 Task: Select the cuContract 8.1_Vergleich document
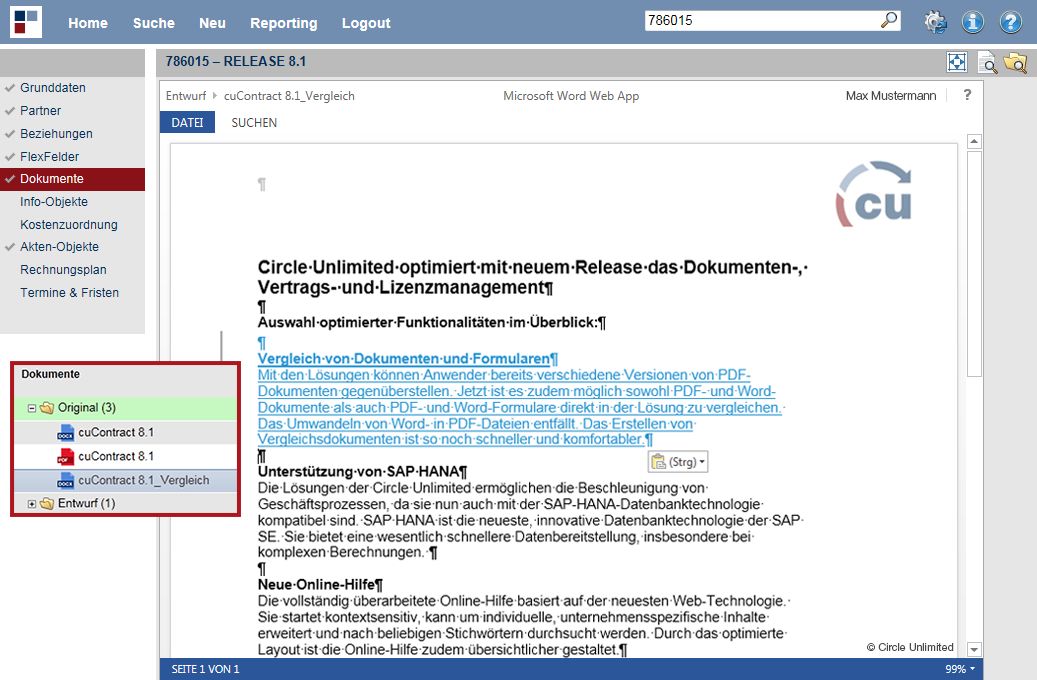(143, 480)
